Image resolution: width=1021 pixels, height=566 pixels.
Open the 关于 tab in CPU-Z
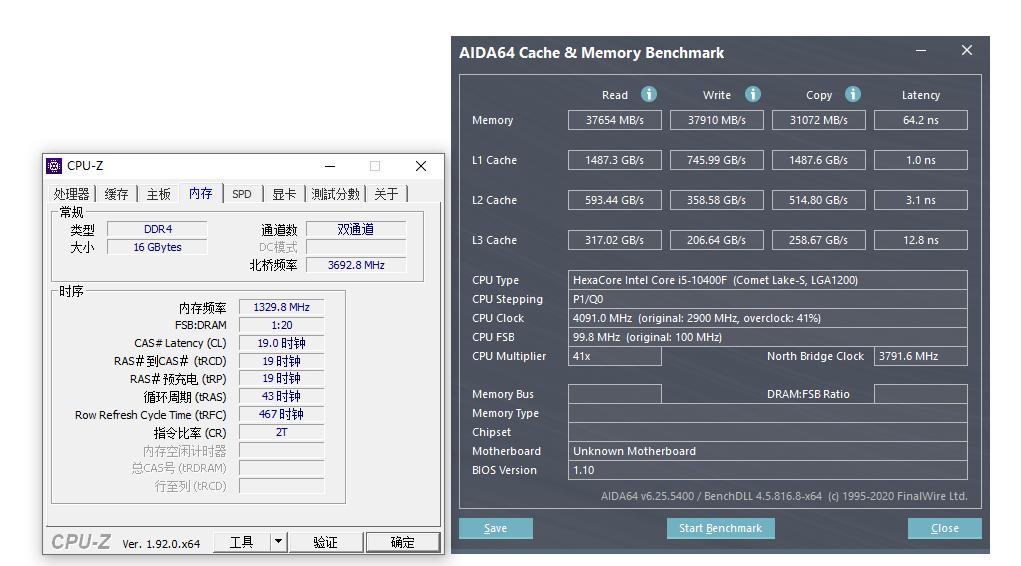[x=386, y=194]
